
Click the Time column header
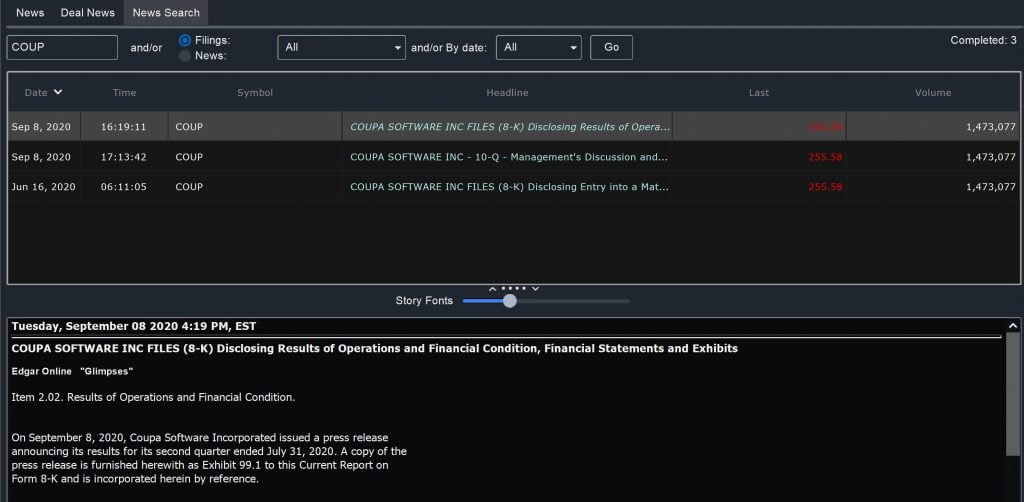point(124,93)
